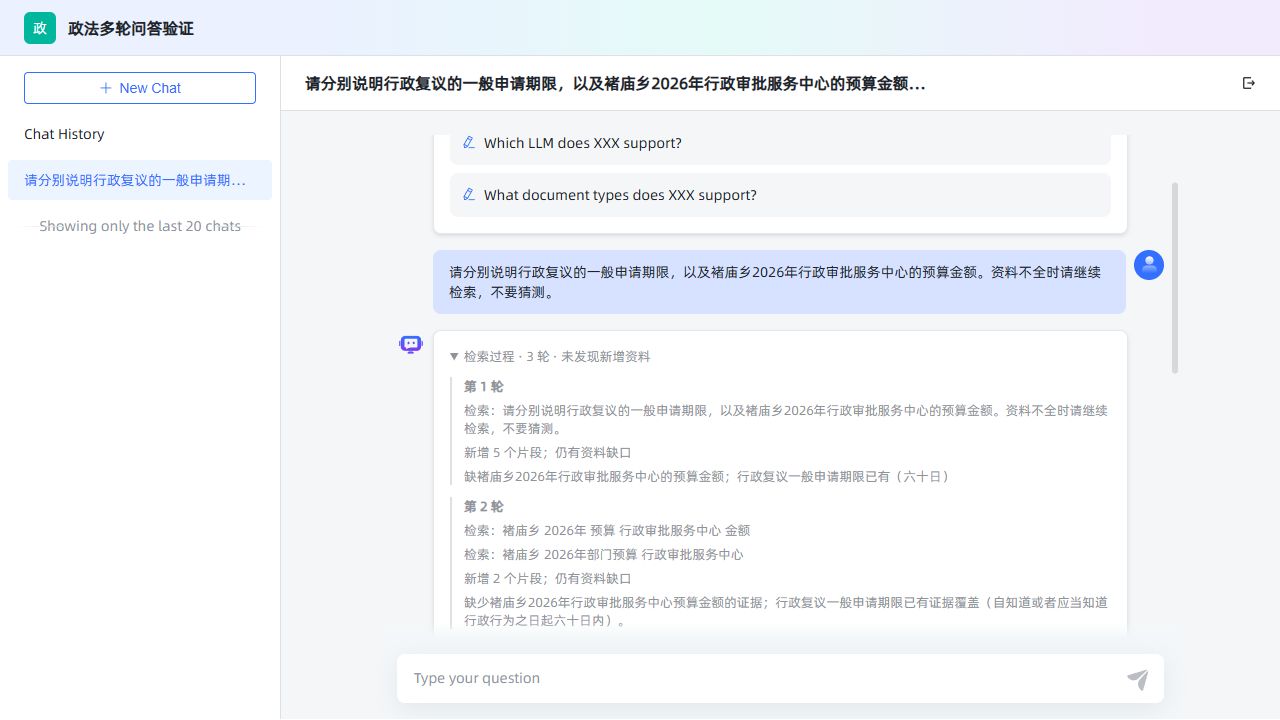Image resolution: width=1280 pixels, height=720 pixels.
Task: Click the line starting '缺褚庙乡2026年行政审批服务中心的预算金额'
Action: coord(707,476)
